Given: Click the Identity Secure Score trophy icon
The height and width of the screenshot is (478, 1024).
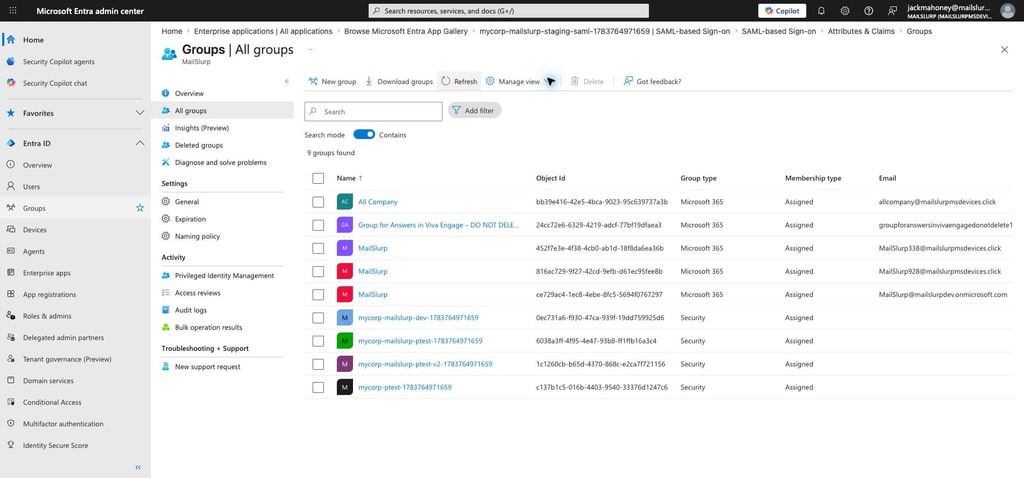Looking at the screenshot, I should [10, 445].
